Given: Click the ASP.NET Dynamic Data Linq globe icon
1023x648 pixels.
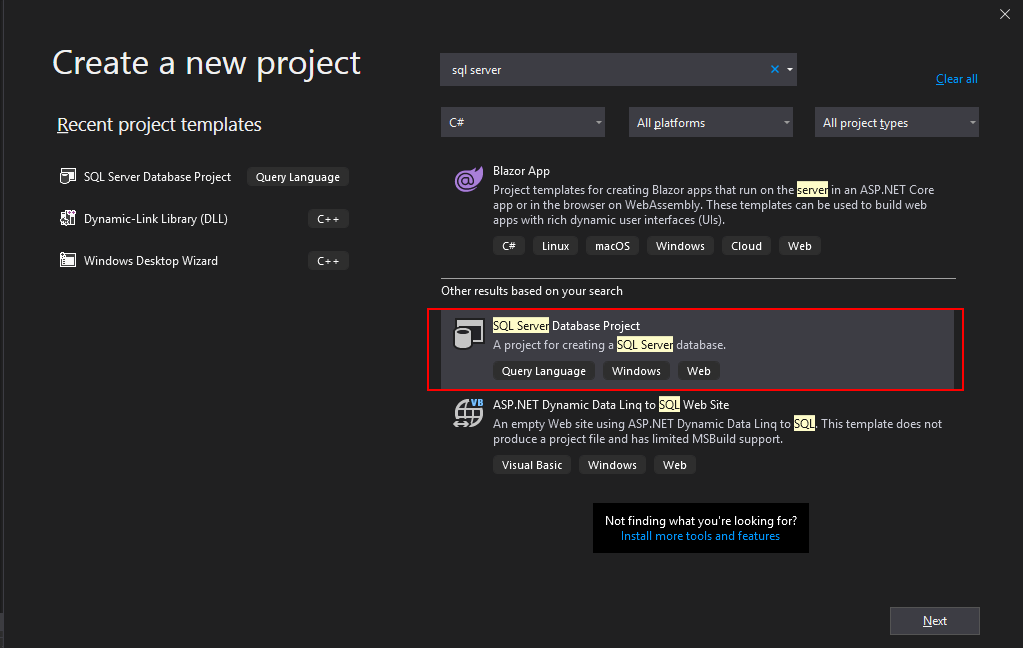Looking at the screenshot, I should (467, 413).
